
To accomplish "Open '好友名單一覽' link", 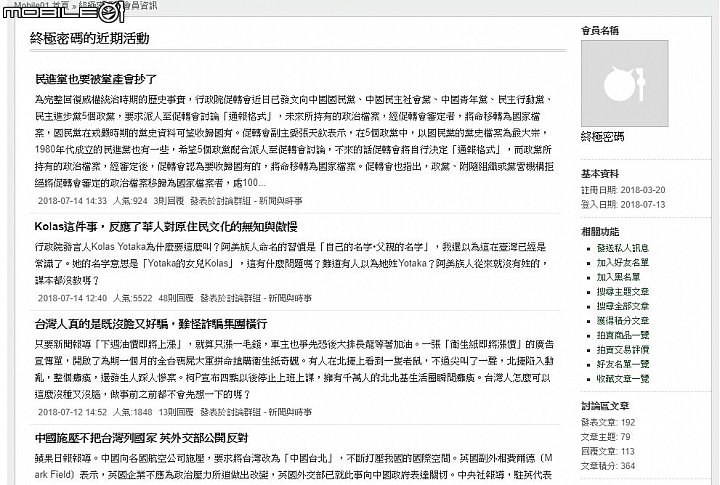I will pos(623,364).
